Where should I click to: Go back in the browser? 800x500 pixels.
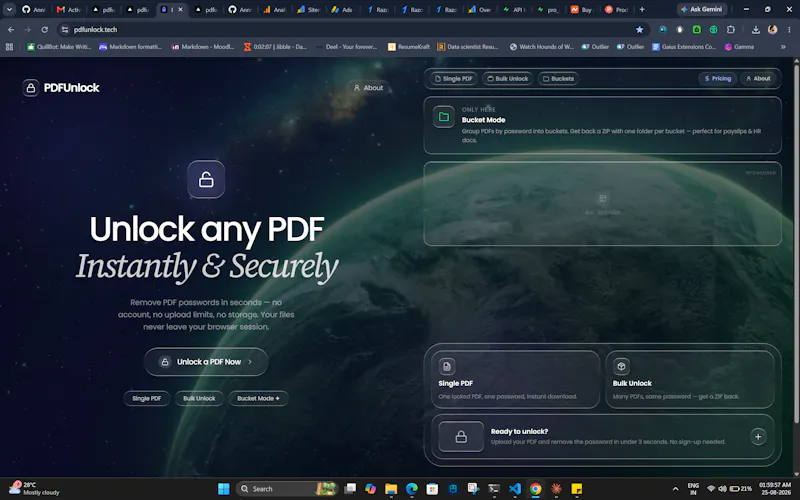pos(11,30)
